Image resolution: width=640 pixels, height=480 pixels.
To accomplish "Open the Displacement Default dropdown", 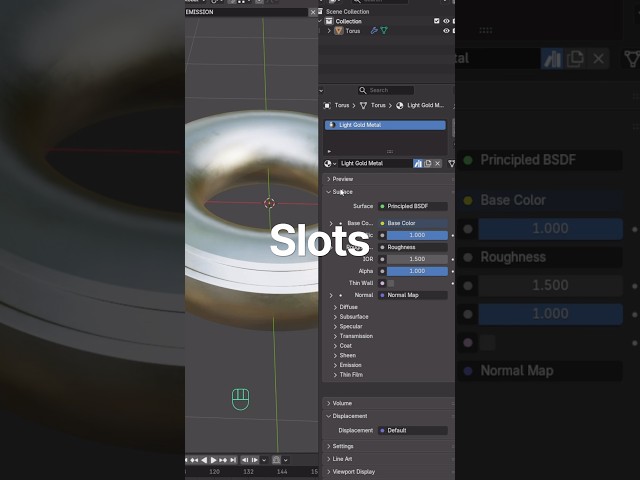I will click(x=413, y=430).
